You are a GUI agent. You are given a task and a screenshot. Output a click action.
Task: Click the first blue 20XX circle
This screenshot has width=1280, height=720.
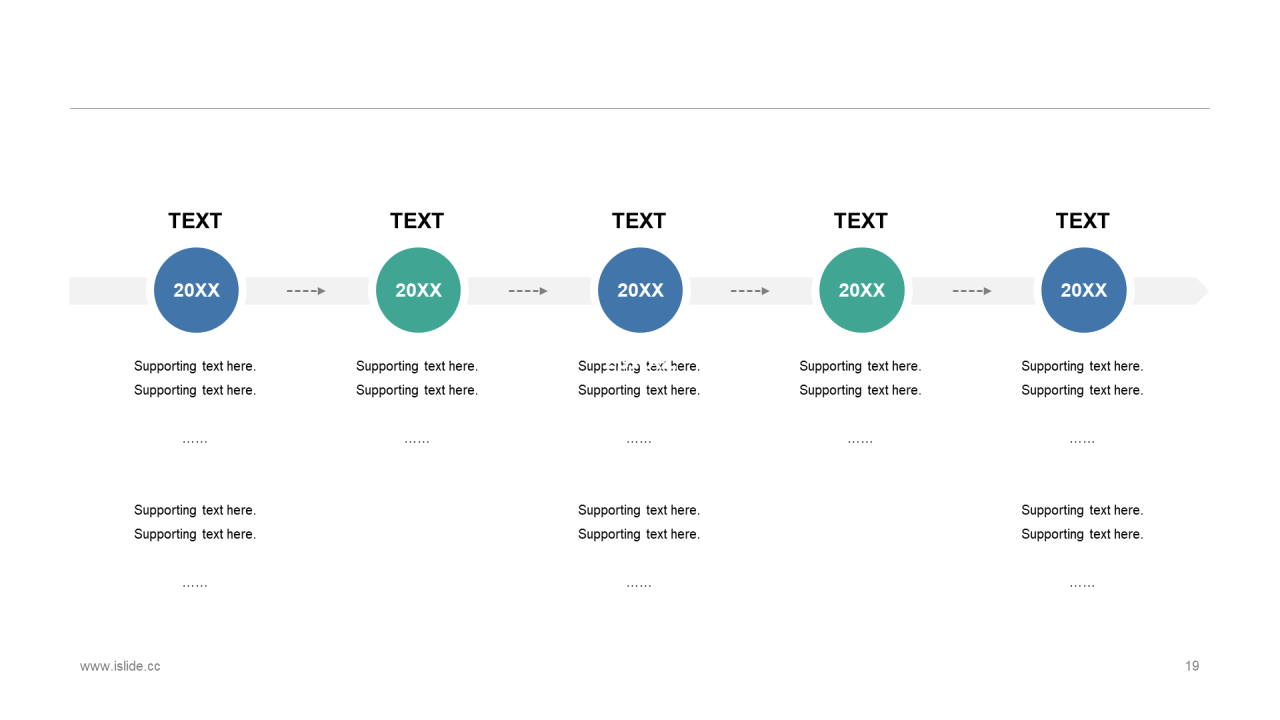tap(196, 290)
